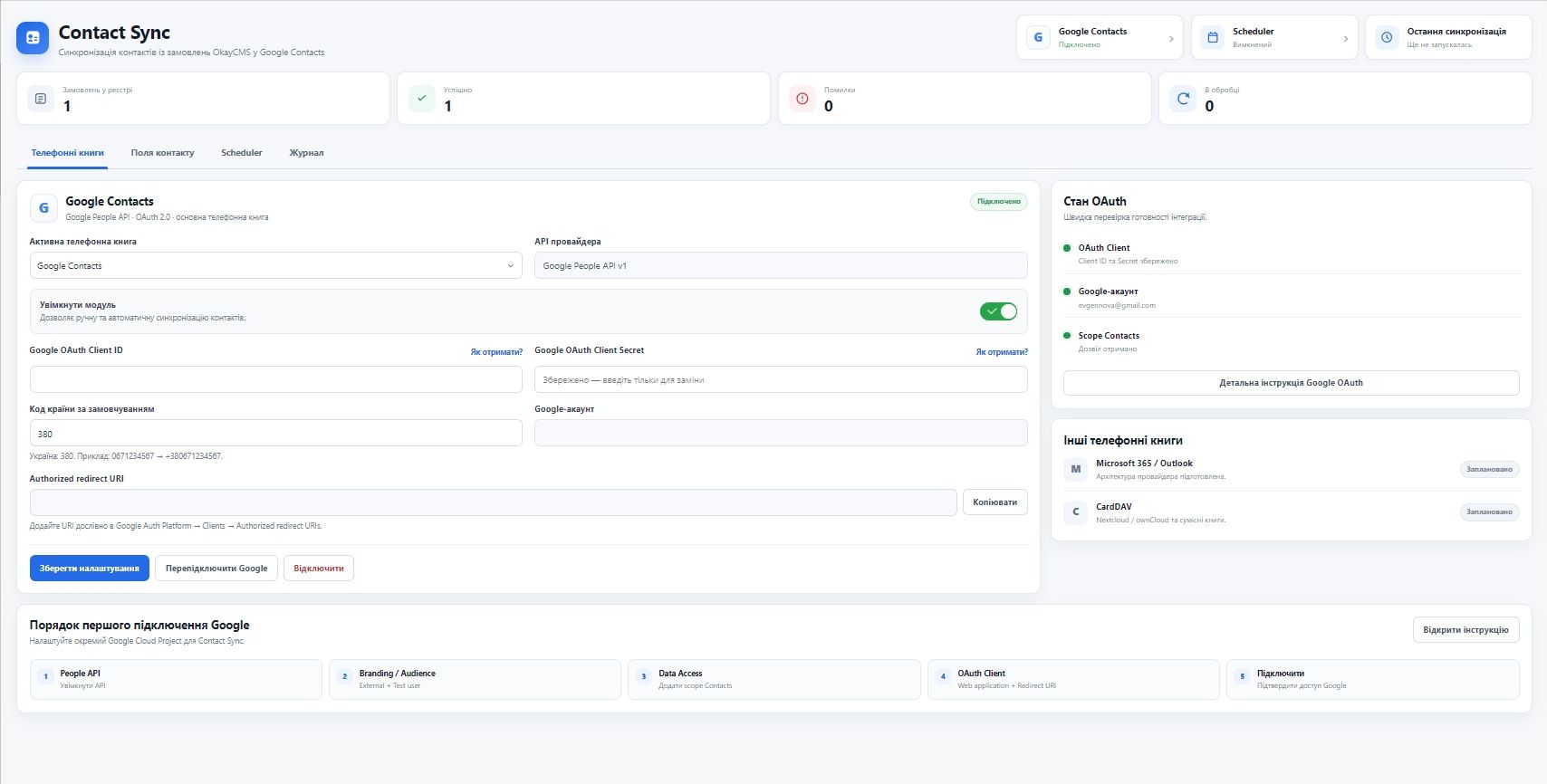Click the red alert icon in Помилки card
Viewport: 1547px width, 784px height.
[x=802, y=98]
